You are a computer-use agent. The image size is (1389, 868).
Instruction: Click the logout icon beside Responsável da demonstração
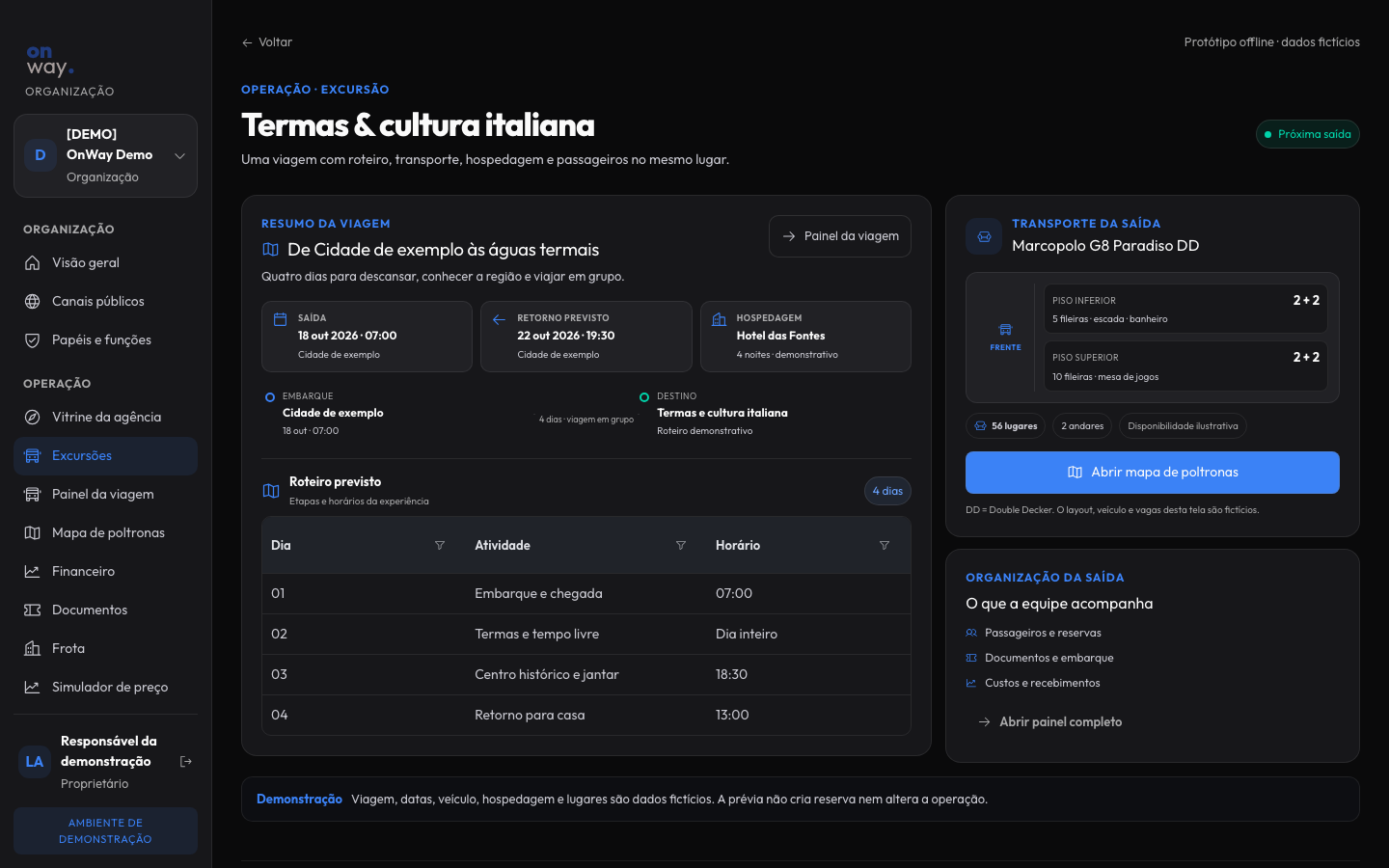pos(186,762)
